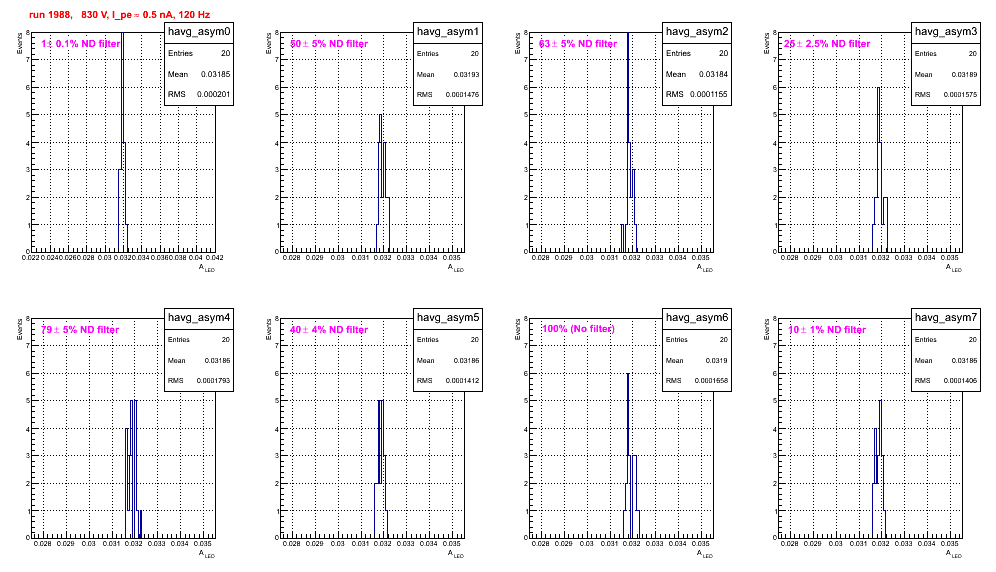Viewport: 996px width, 572px height.
Task: Click the Events y-axis title of havg_asym0
Action: pyautogui.click(x=19, y=43)
